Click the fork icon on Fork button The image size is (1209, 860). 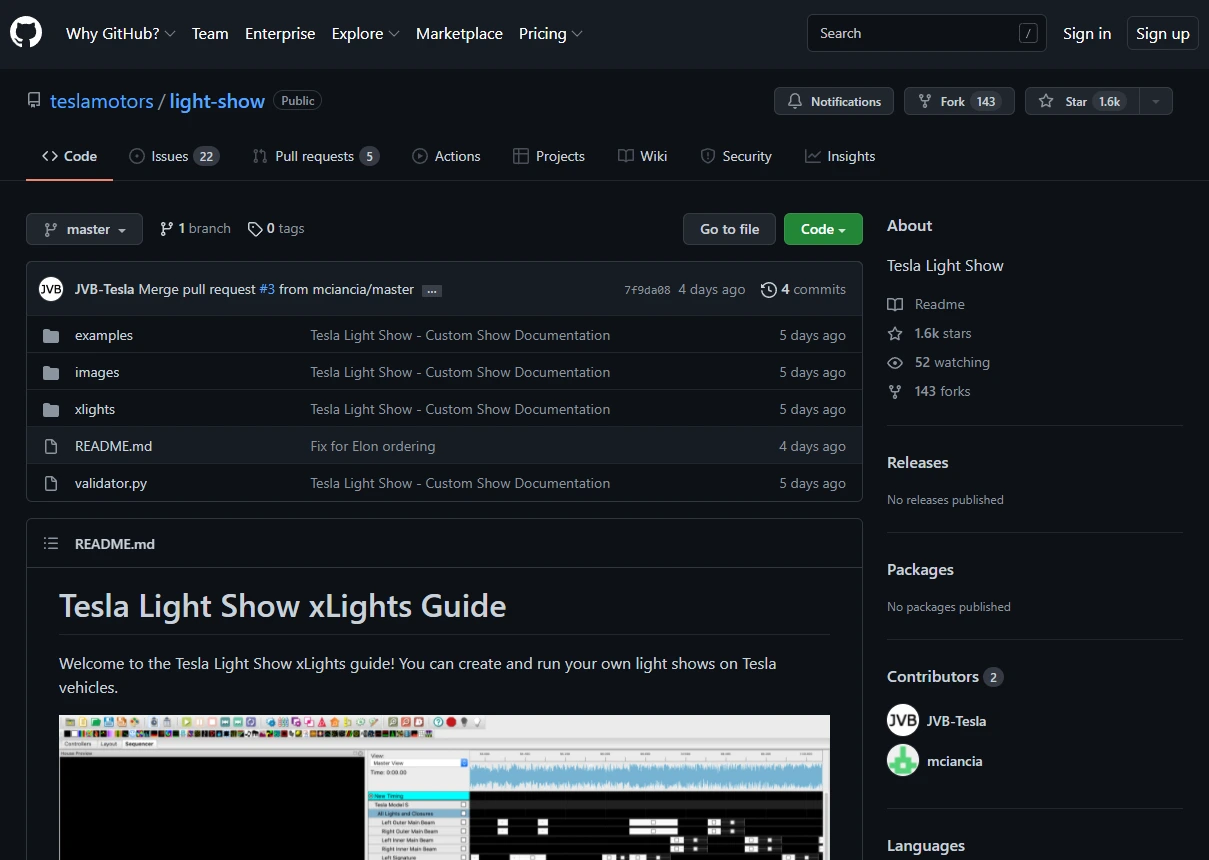point(925,101)
